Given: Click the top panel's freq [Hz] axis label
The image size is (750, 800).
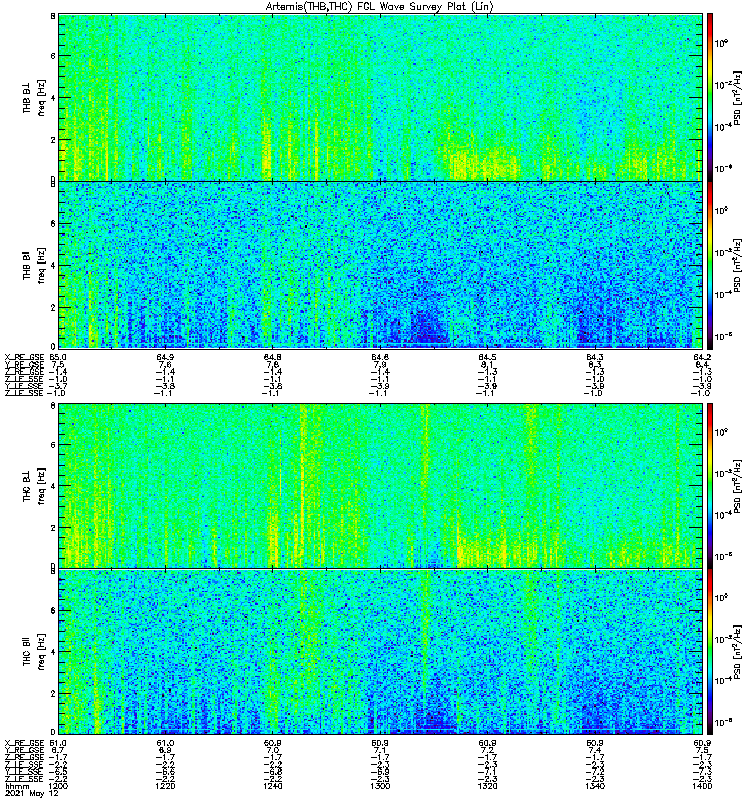Looking at the screenshot, I should [41, 97].
